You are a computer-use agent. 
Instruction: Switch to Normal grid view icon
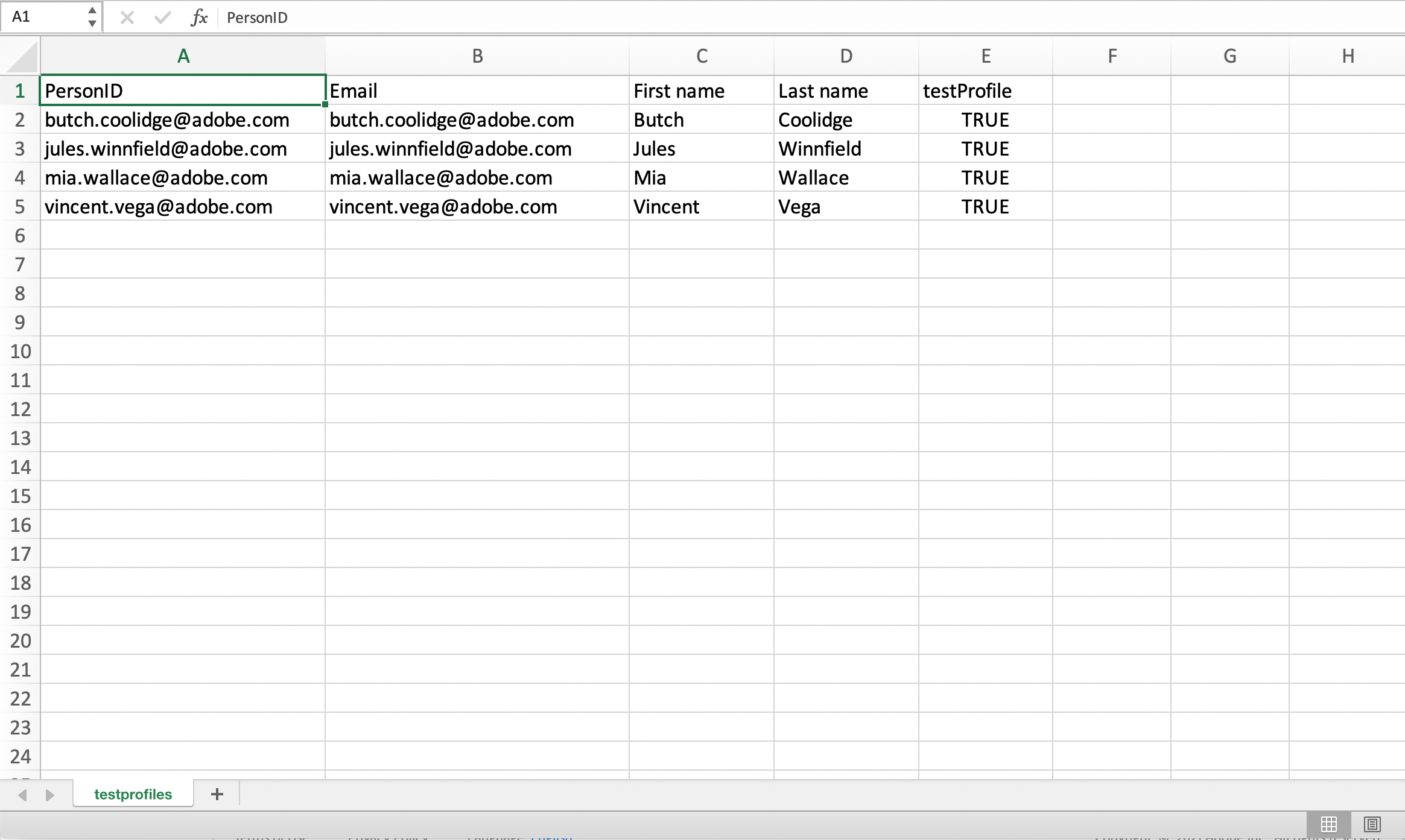(x=1328, y=824)
